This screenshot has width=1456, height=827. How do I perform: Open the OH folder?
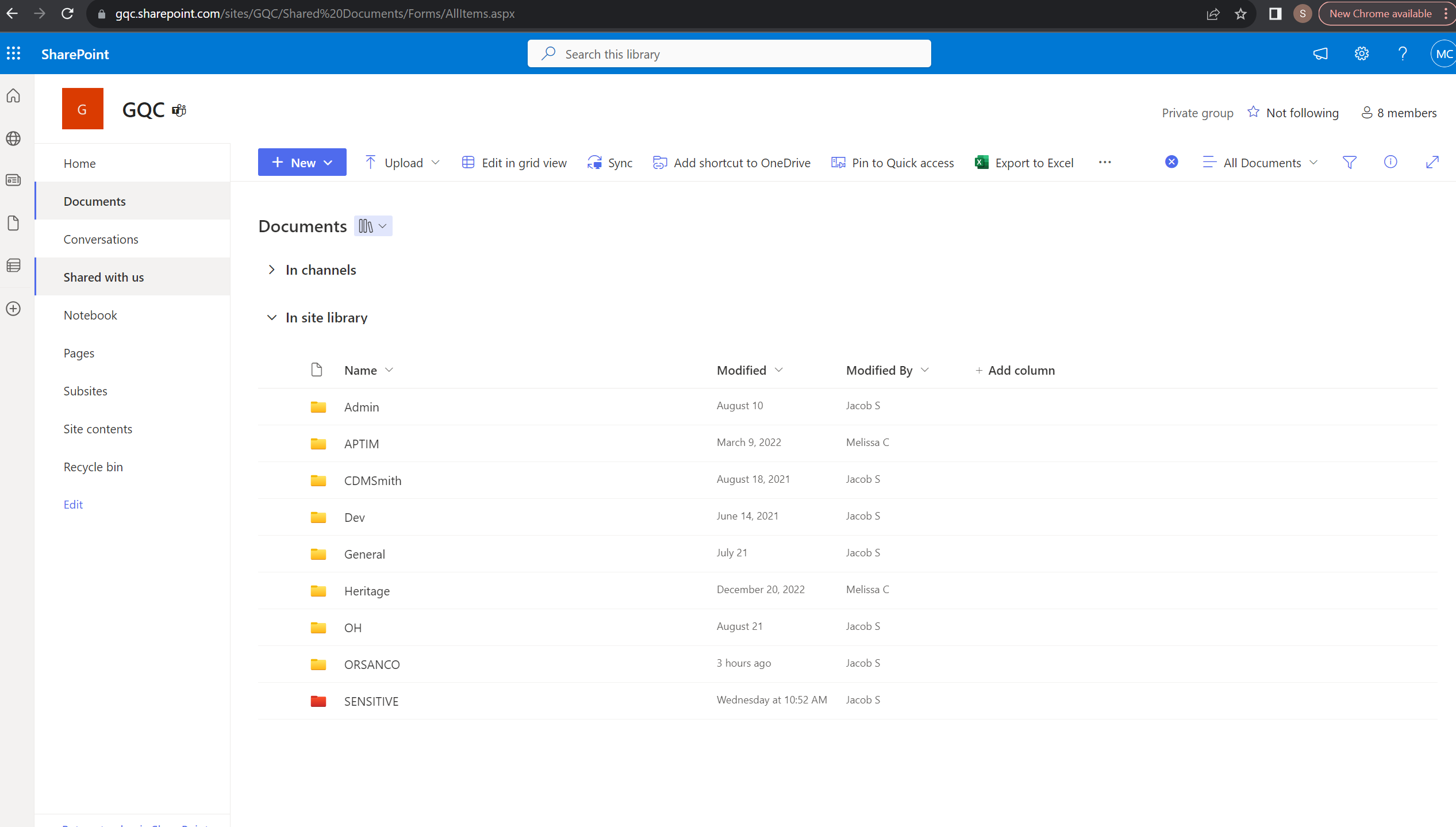(x=352, y=628)
